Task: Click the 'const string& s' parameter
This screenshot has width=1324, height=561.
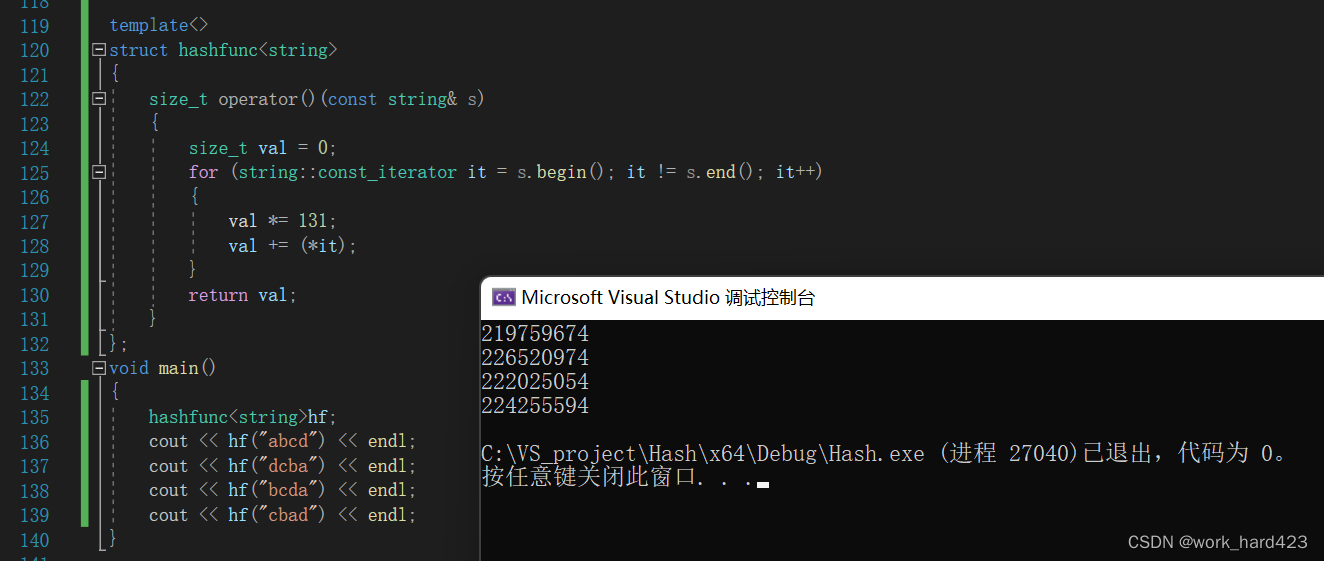Action: coord(403,99)
